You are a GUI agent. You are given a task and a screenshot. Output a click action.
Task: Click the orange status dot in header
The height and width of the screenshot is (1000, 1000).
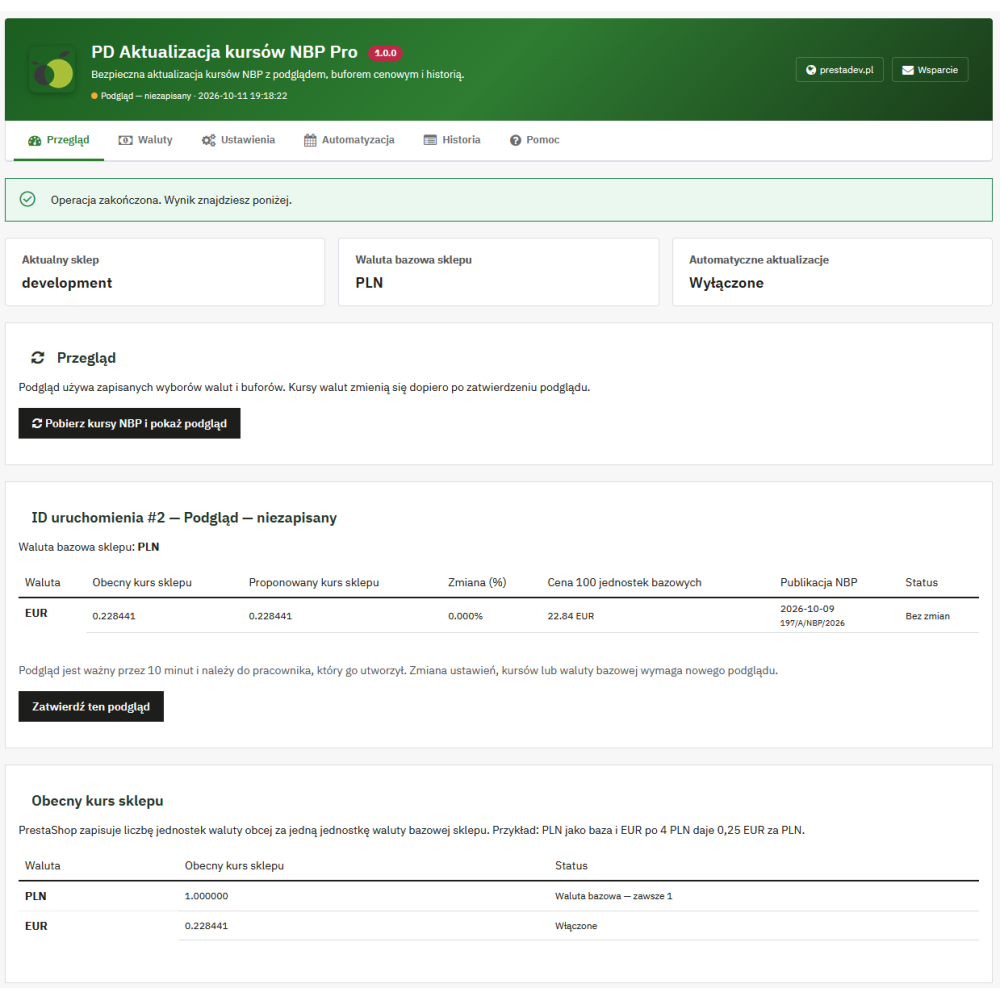pyautogui.click(x=94, y=96)
